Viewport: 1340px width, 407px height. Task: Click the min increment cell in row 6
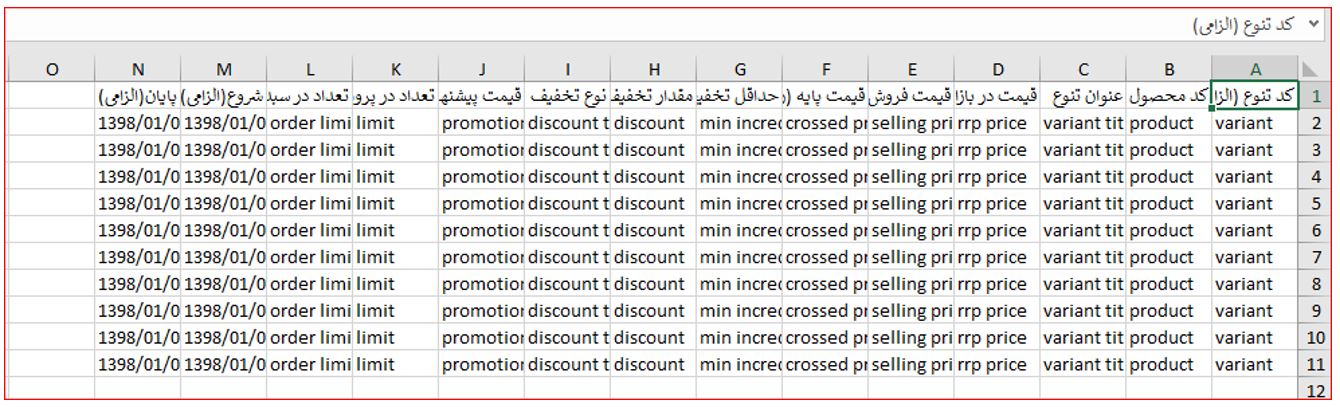739,230
